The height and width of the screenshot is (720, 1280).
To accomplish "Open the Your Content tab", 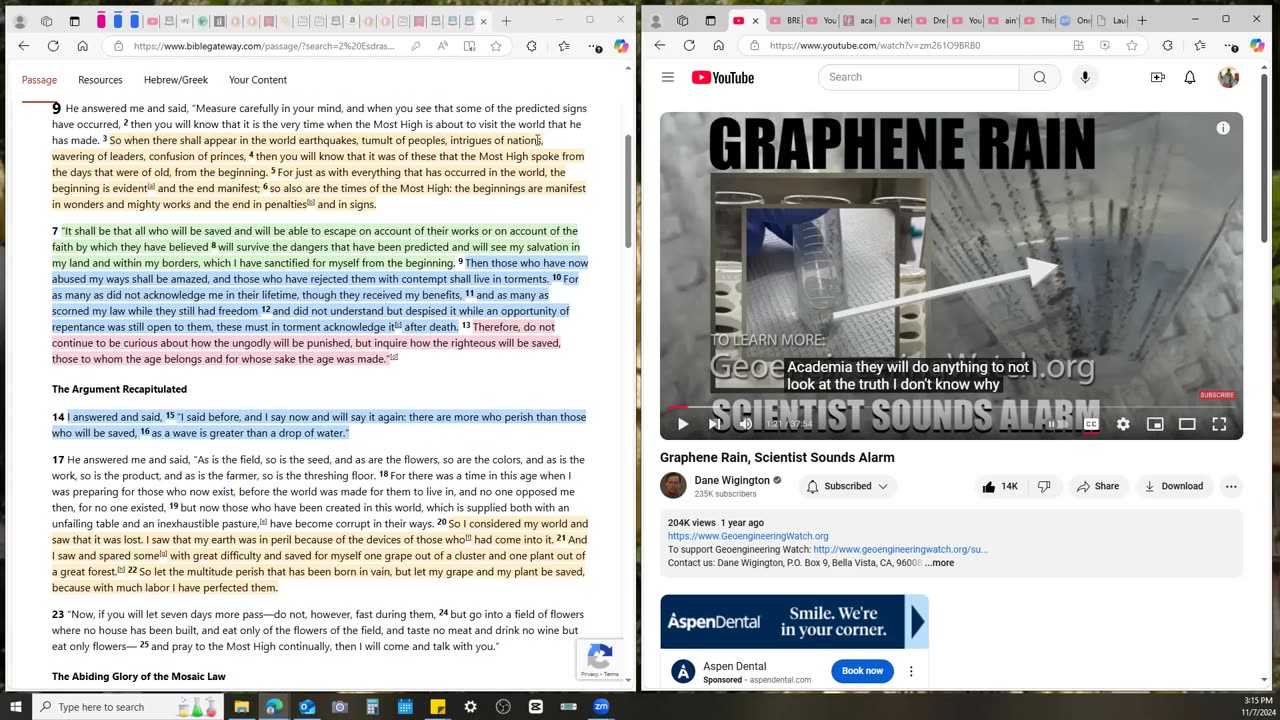I will tap(258, 80).
